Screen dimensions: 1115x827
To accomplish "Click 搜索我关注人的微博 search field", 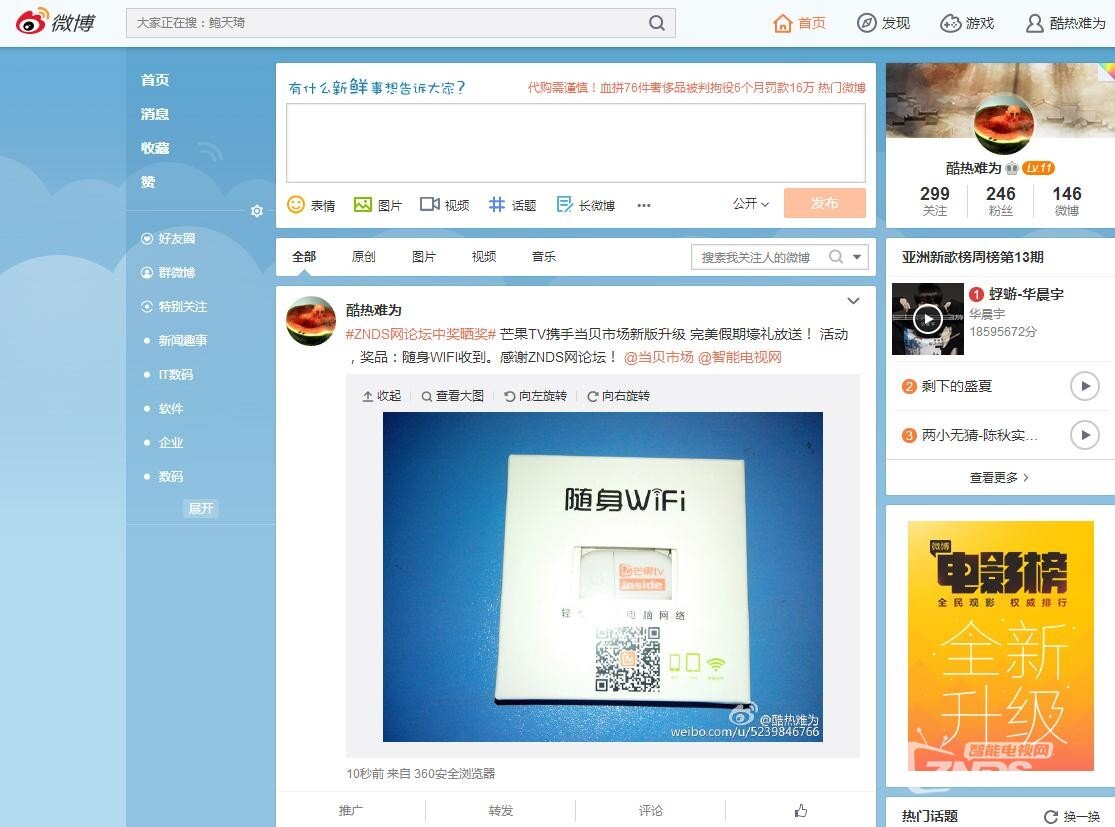I will coord(757,257).
